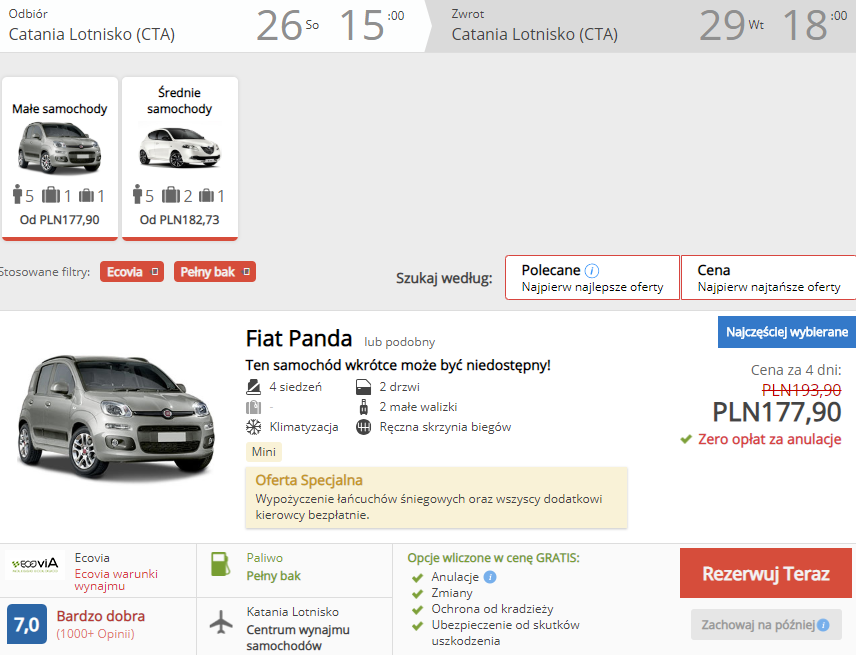Change the pickup time 15:00

pyautogui.click(x=372, y=25)
